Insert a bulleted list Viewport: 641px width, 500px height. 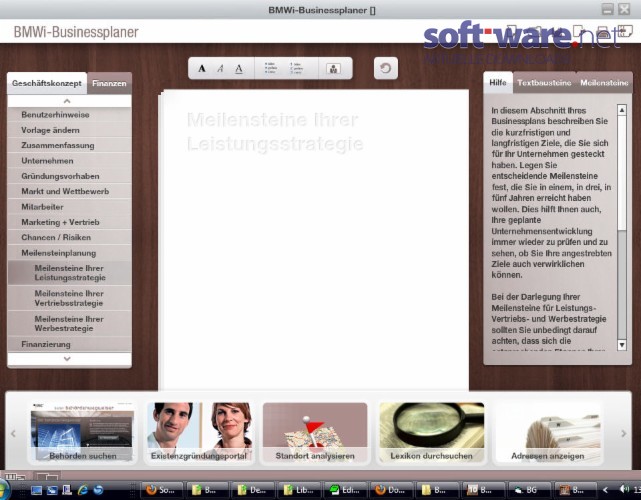[271, 68]
